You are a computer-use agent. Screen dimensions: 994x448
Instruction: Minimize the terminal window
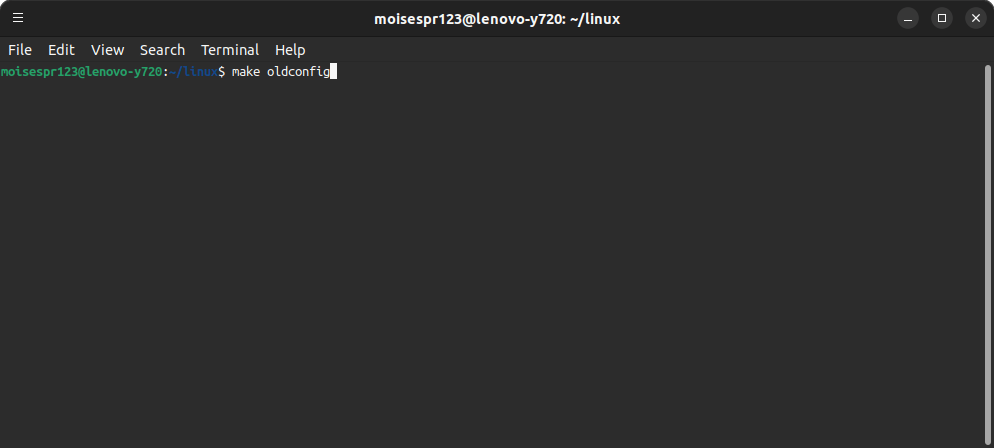908,18
